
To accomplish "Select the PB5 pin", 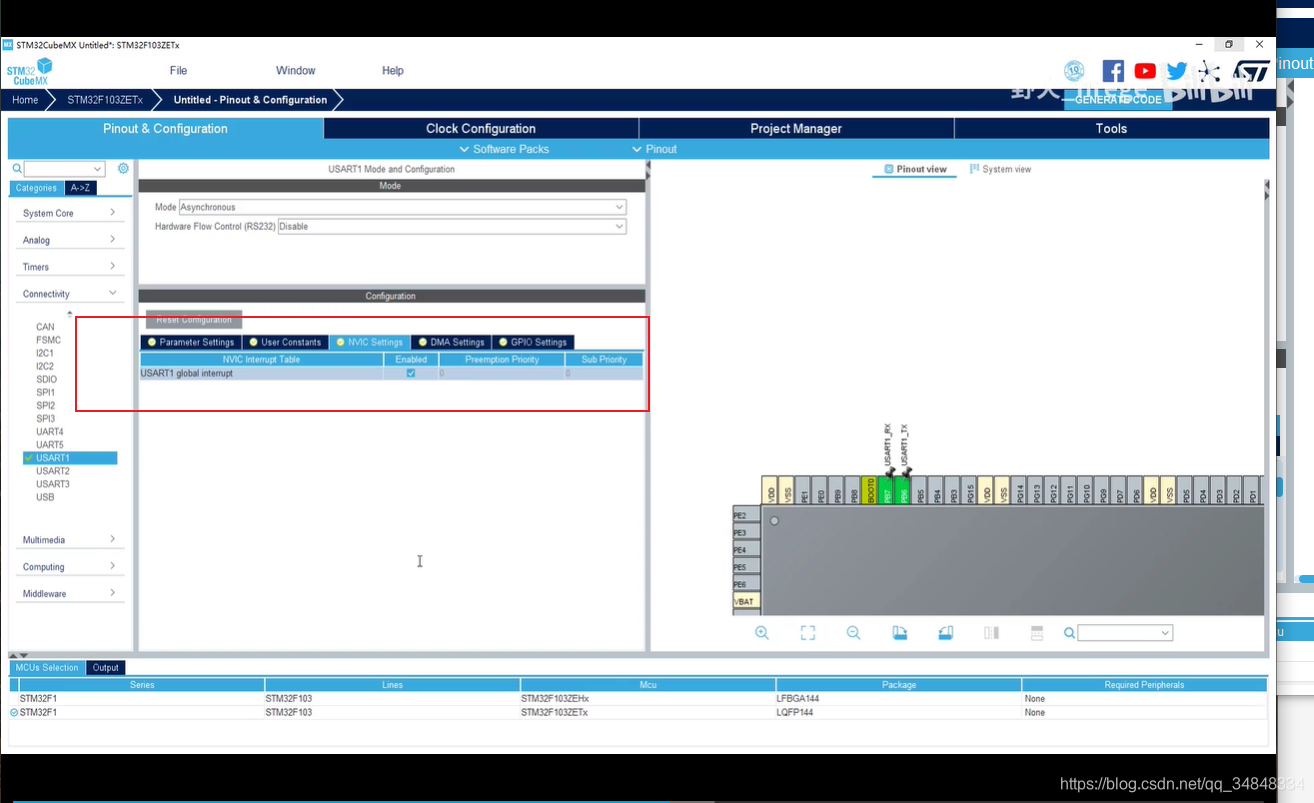I will pyautogui.click(x=920, y=490).
